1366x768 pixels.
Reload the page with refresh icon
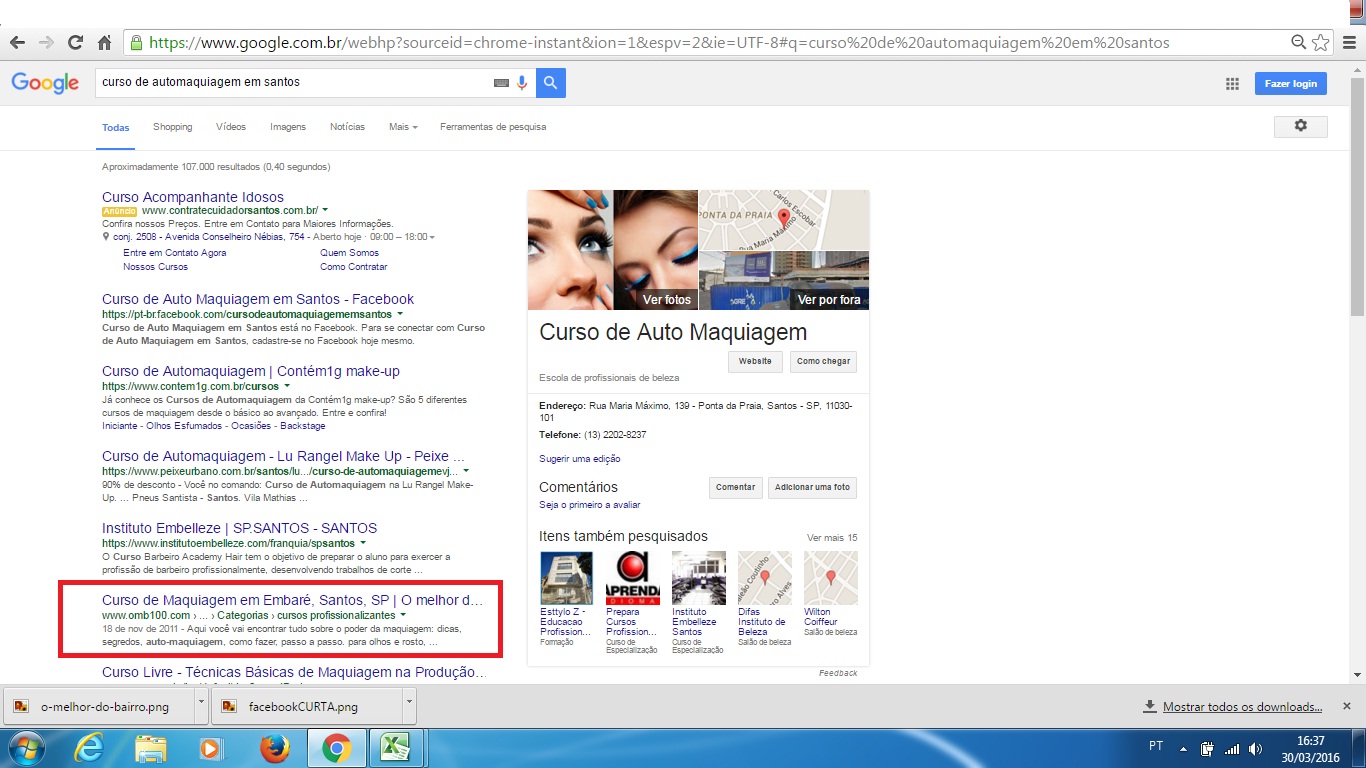click(75, 43)
